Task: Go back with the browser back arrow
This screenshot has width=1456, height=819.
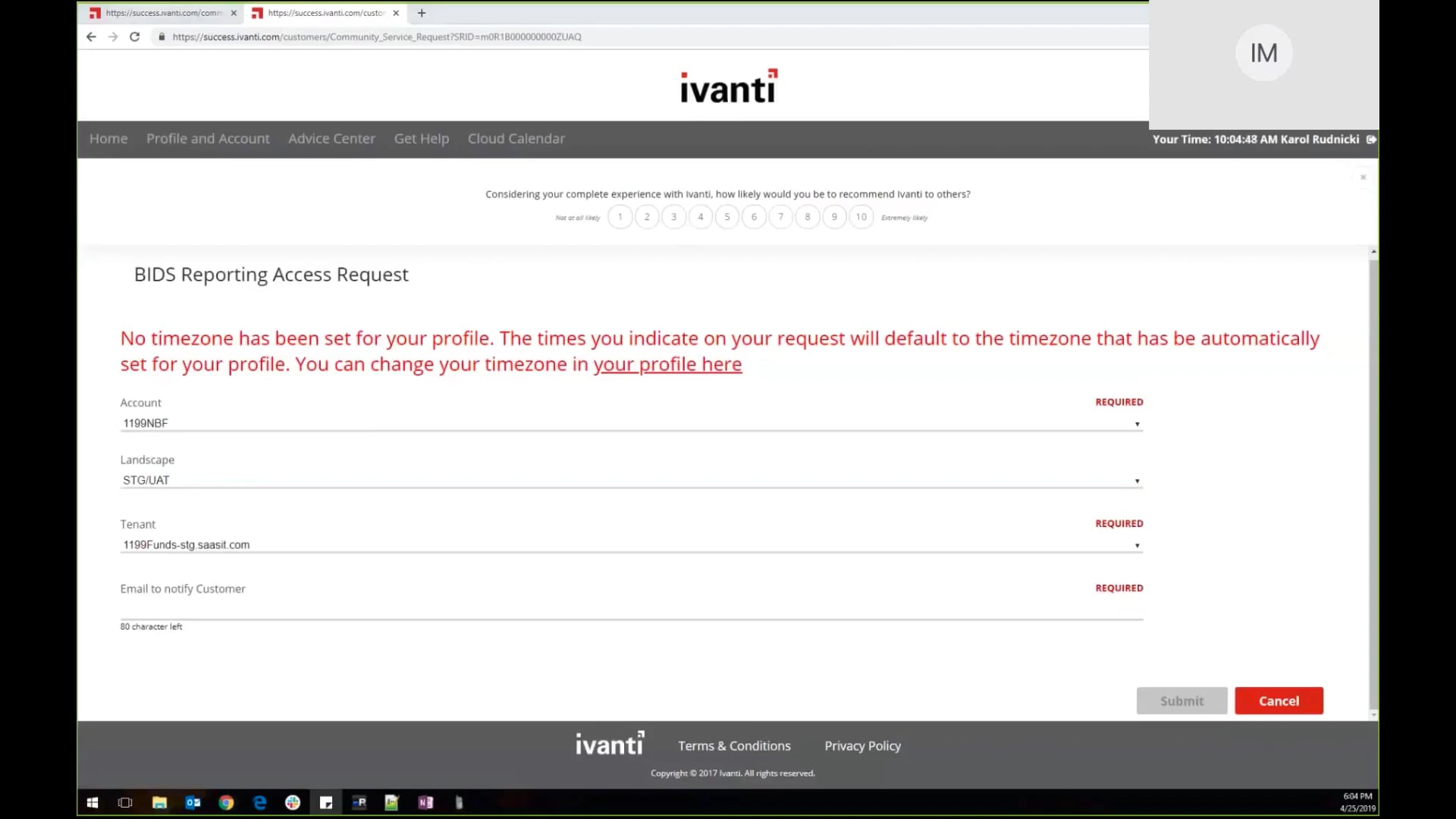Action: coord(91,36)
